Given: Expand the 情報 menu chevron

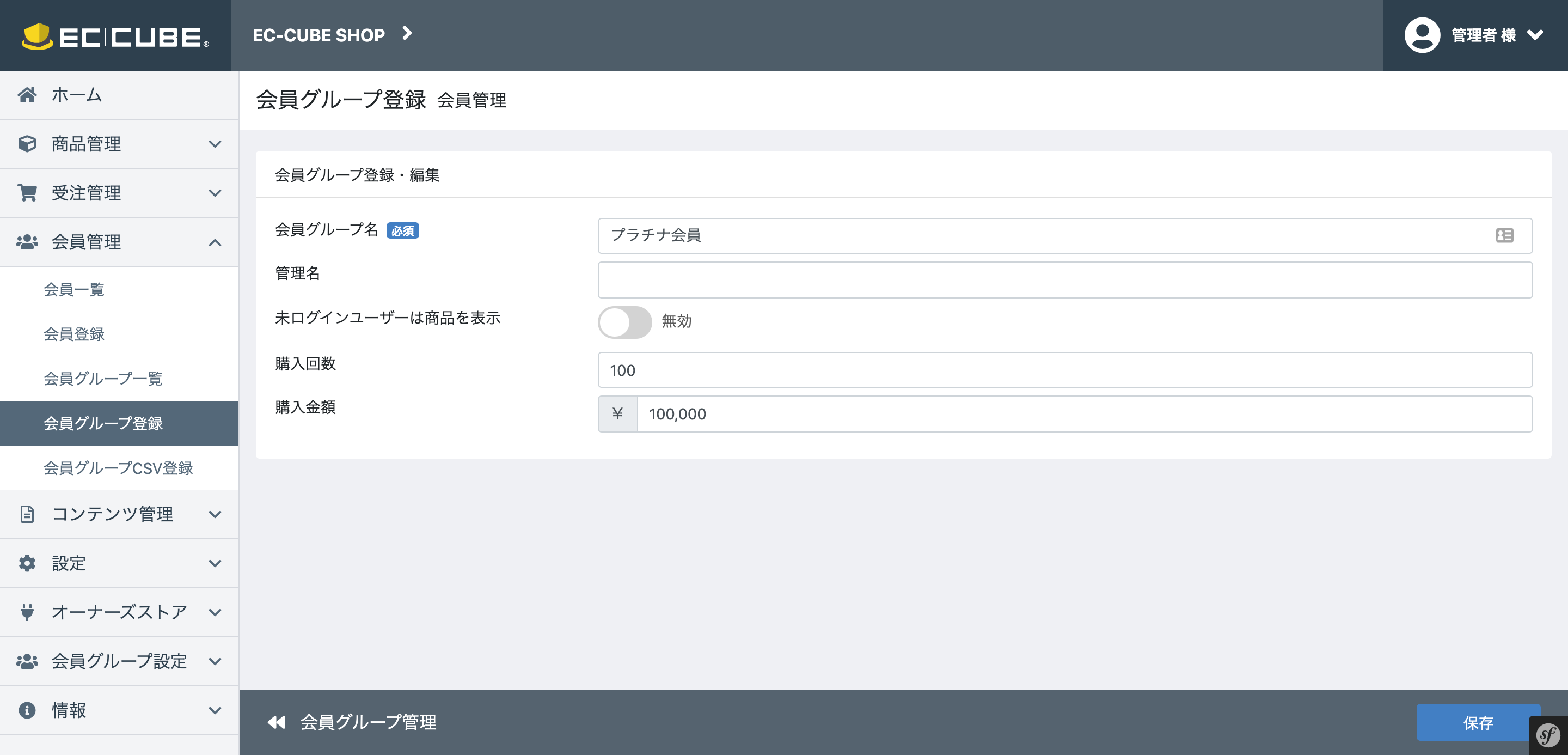Looking at the screenshot, I should pos(215,710).
